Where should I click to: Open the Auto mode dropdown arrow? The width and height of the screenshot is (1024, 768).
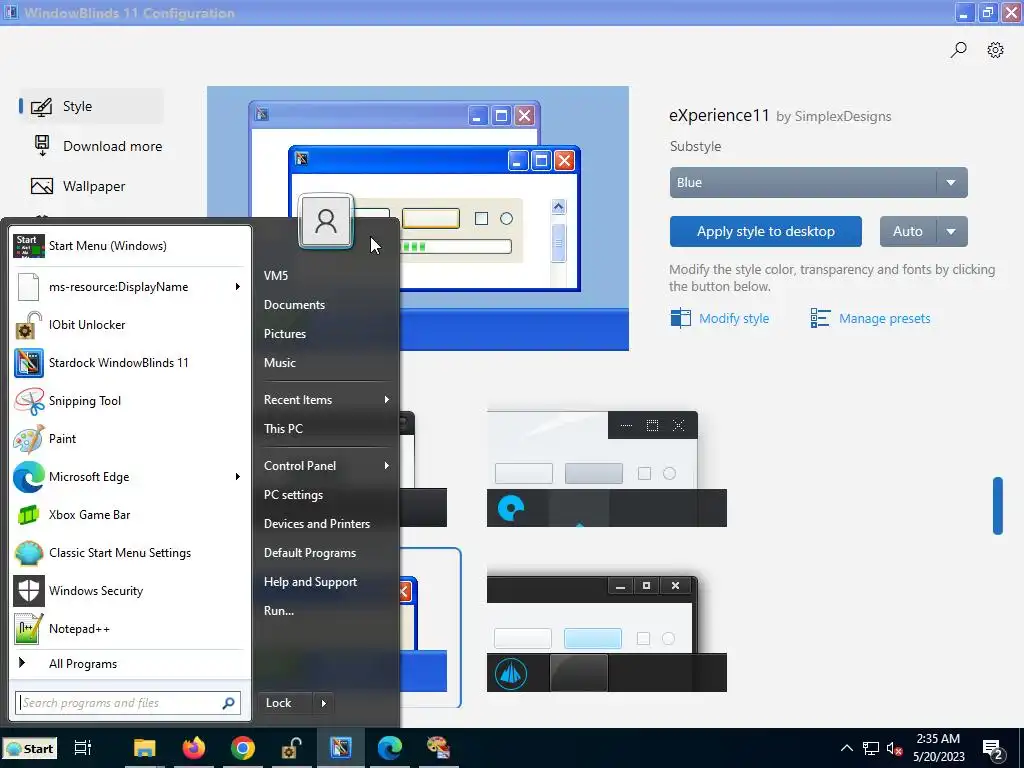(952, 232)
